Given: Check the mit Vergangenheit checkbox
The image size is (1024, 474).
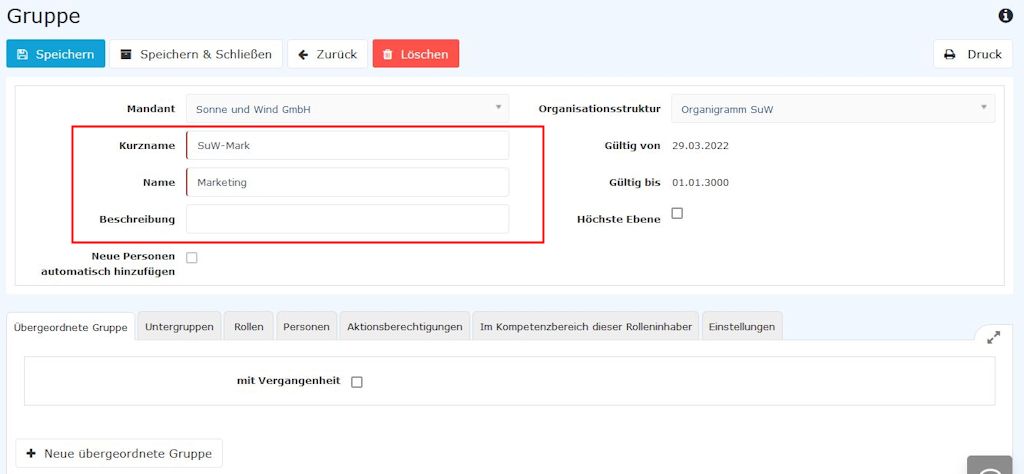Looking at the screenshot, I should coord(357,382).
